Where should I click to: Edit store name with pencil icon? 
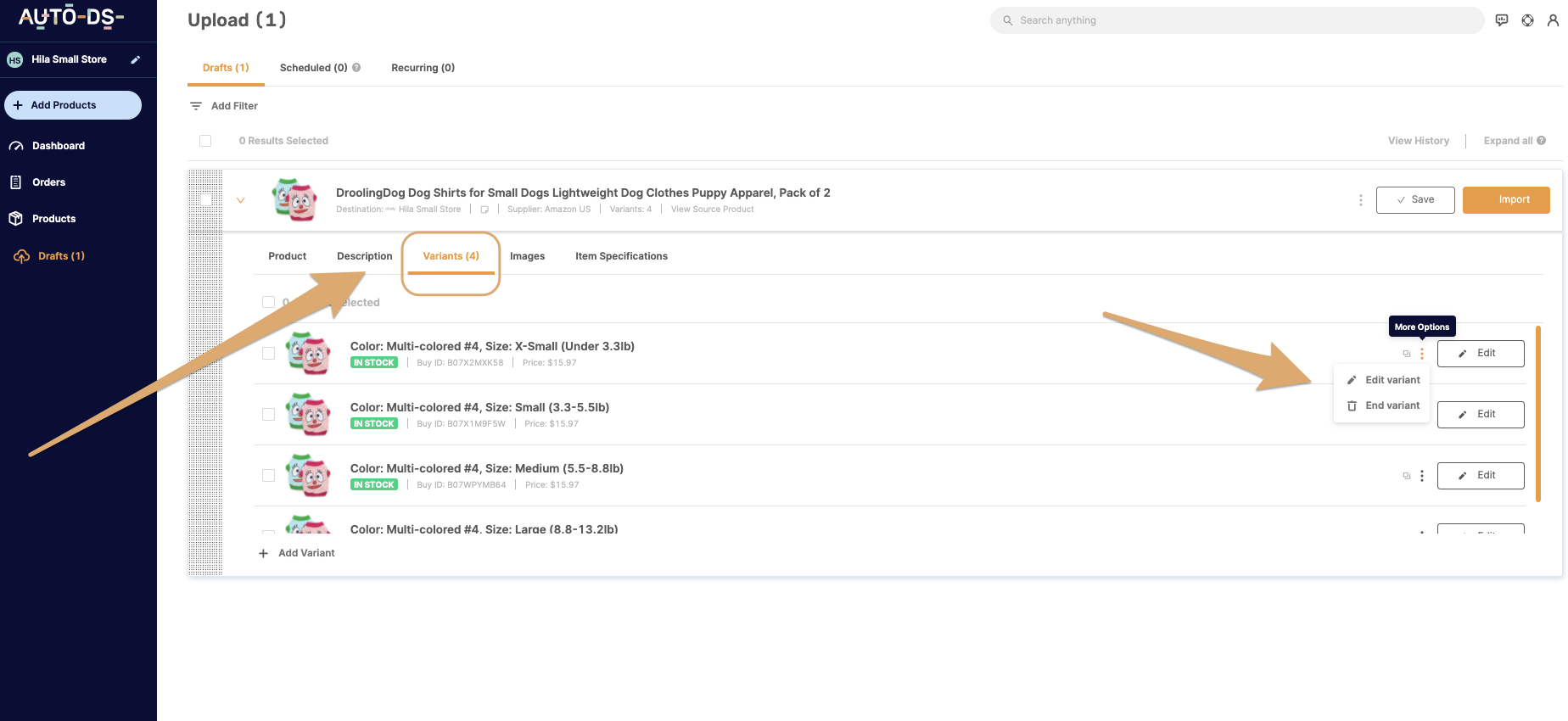135,59
